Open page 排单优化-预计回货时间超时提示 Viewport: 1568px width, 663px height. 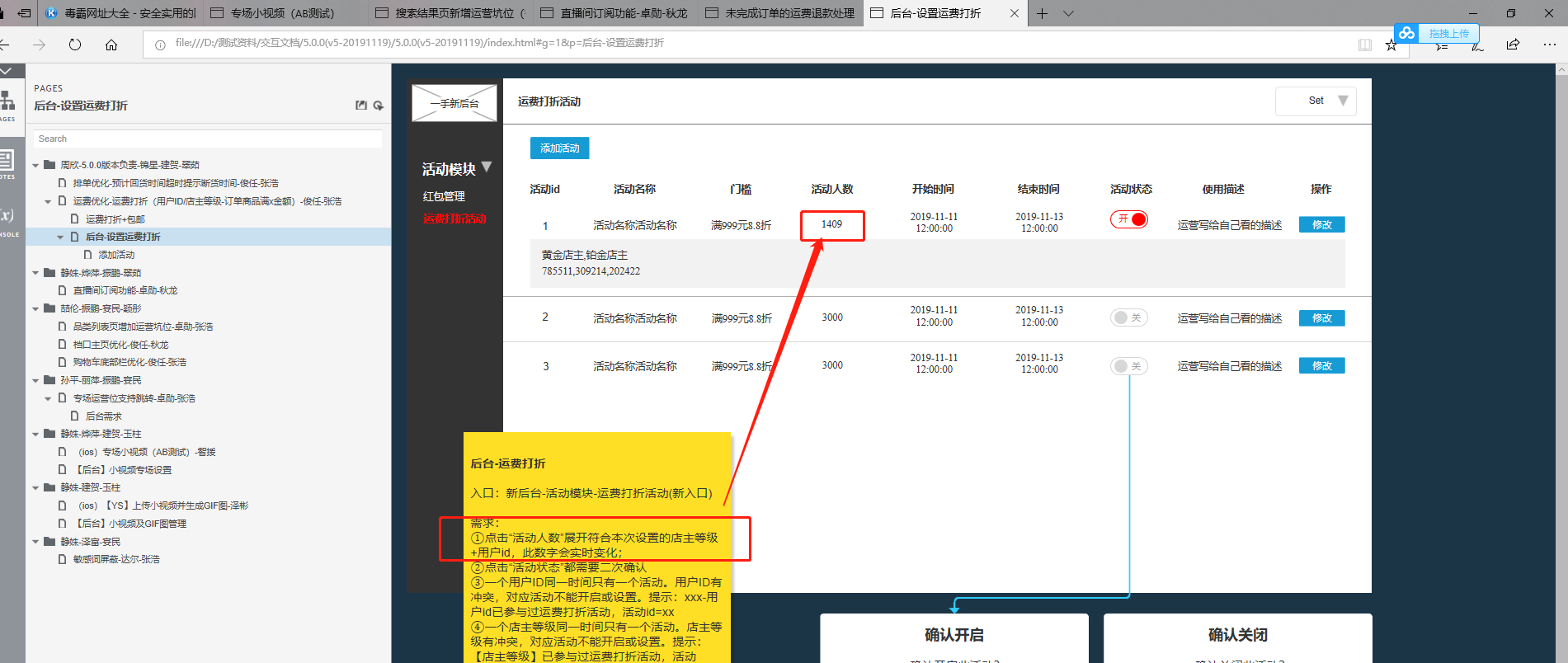point(176,183)
